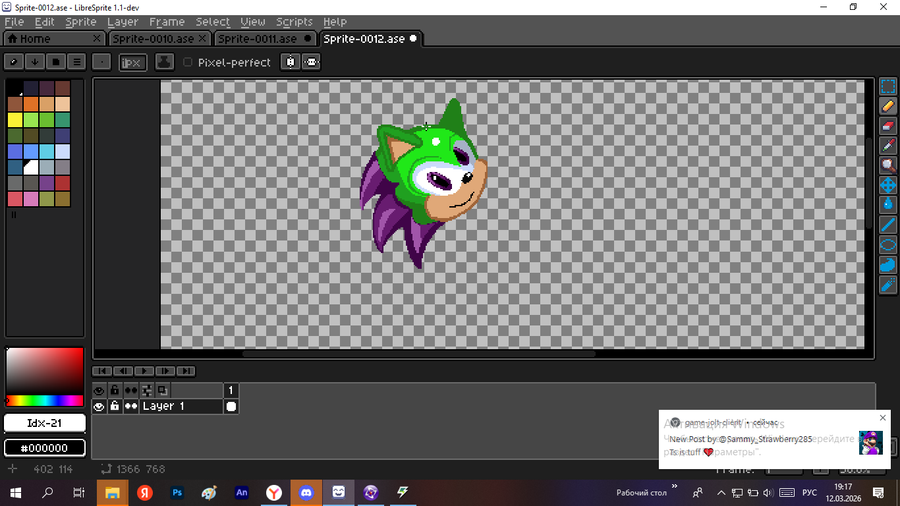Viewport: 900px width, 506px height.
Task: Click the #000000 background color button
Action: click(45, 447)
